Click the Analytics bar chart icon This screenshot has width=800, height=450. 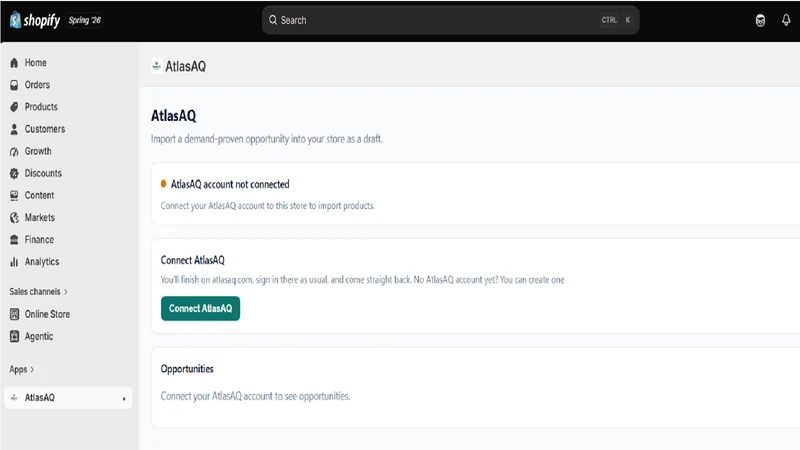[x=14, y=262]
